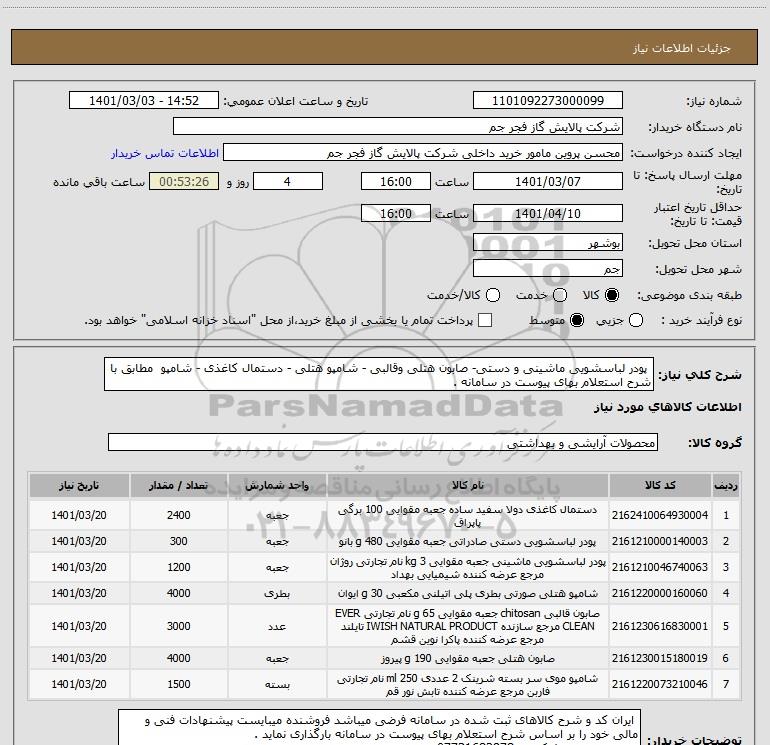
Task: Click product code 2161230616830001
Action: click(660, 626)
